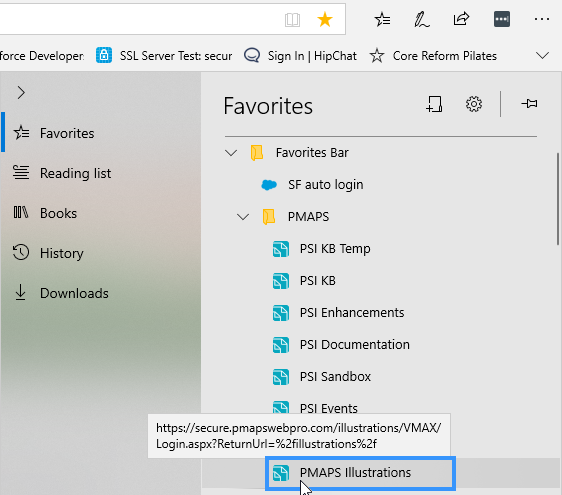Collapse the PMAPS folder chevron
Screen dimensions: 562x495
(x=243, y=217)
